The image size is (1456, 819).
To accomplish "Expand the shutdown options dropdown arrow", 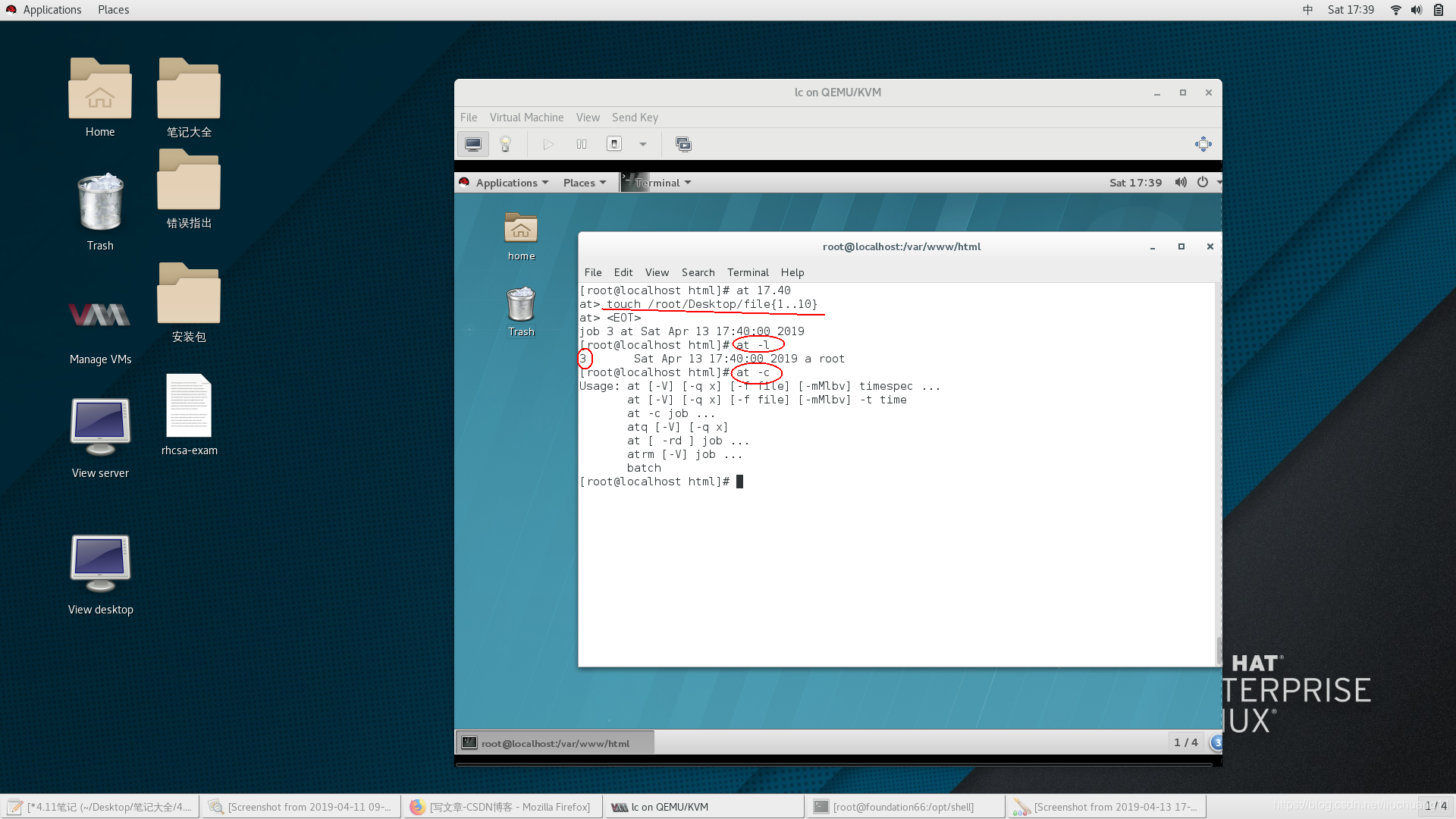I will click(x=643, y=144).
